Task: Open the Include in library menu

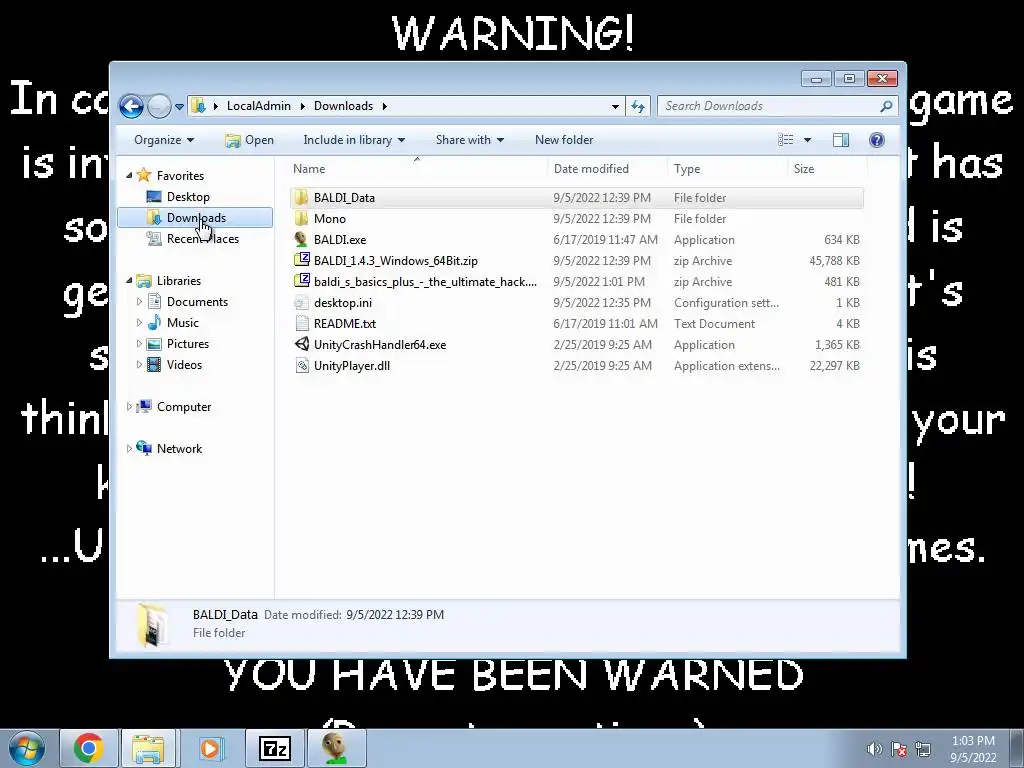Action: point(354,140)
